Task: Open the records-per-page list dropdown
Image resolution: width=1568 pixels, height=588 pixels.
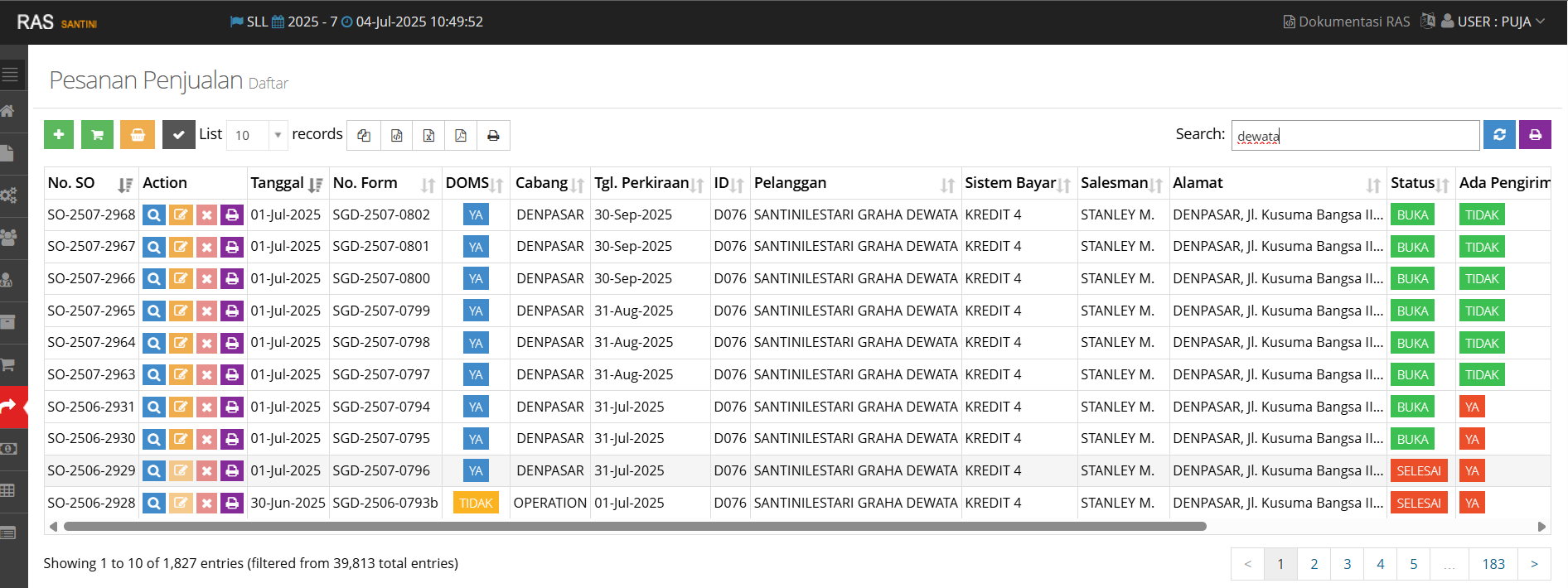Action: (257, 135)
